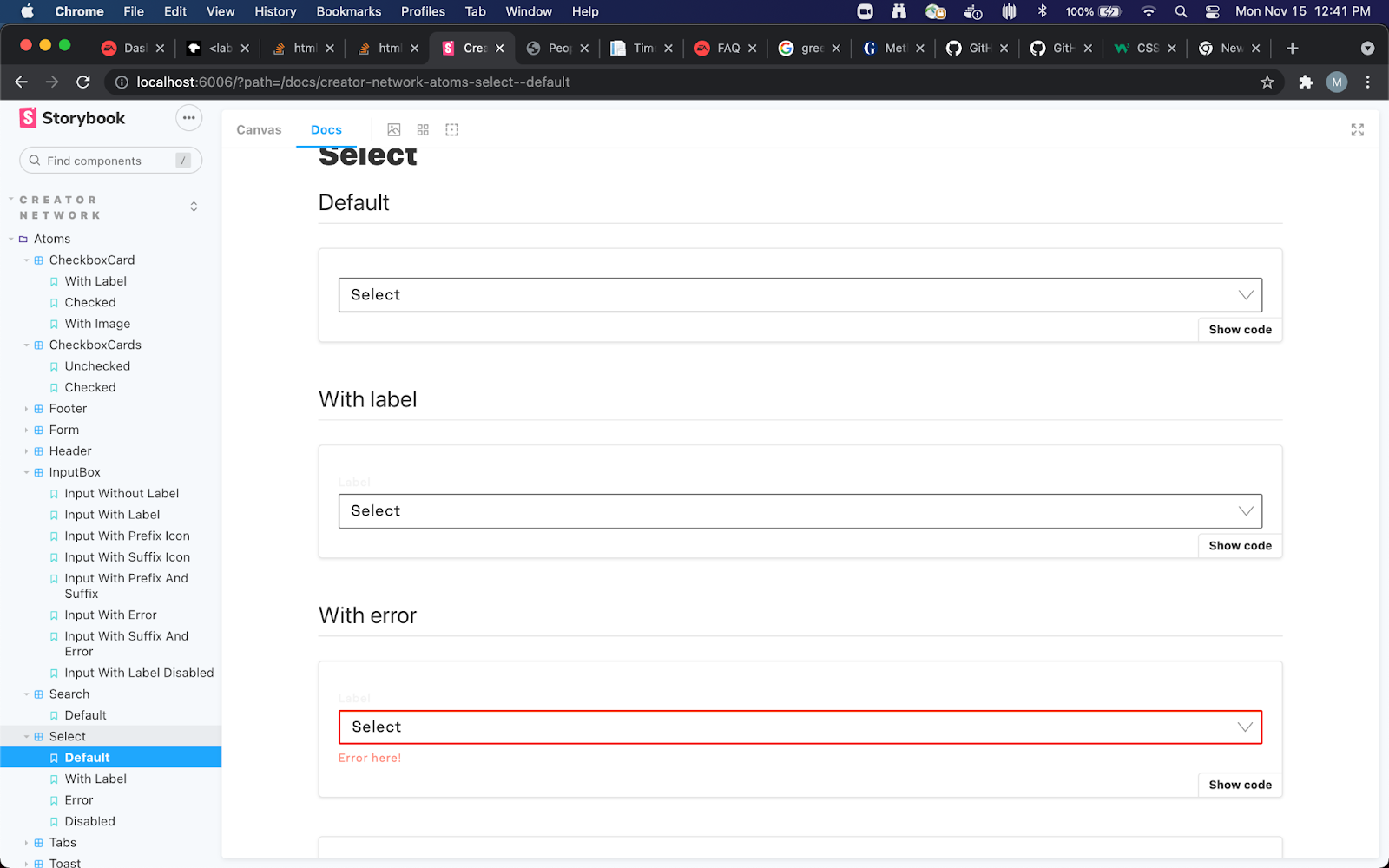Open the Select With Label story

(x=95, y=779)
